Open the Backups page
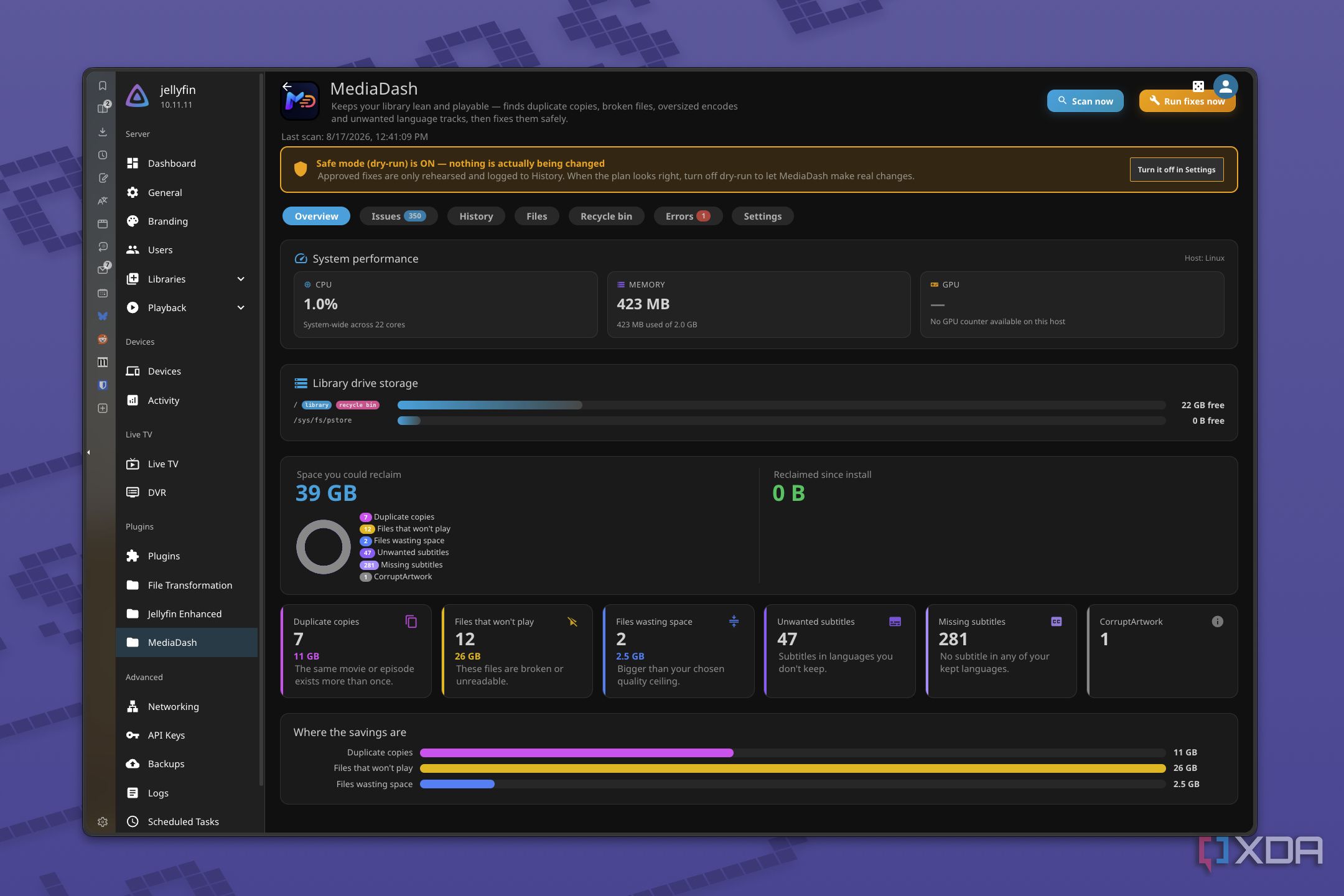The height and width of the screenshot is (896, 1344). coord(186,763)
